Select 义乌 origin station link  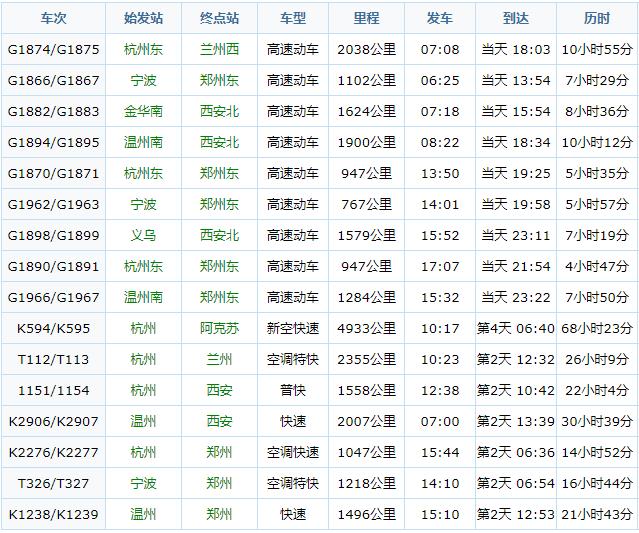coord(143,235)
